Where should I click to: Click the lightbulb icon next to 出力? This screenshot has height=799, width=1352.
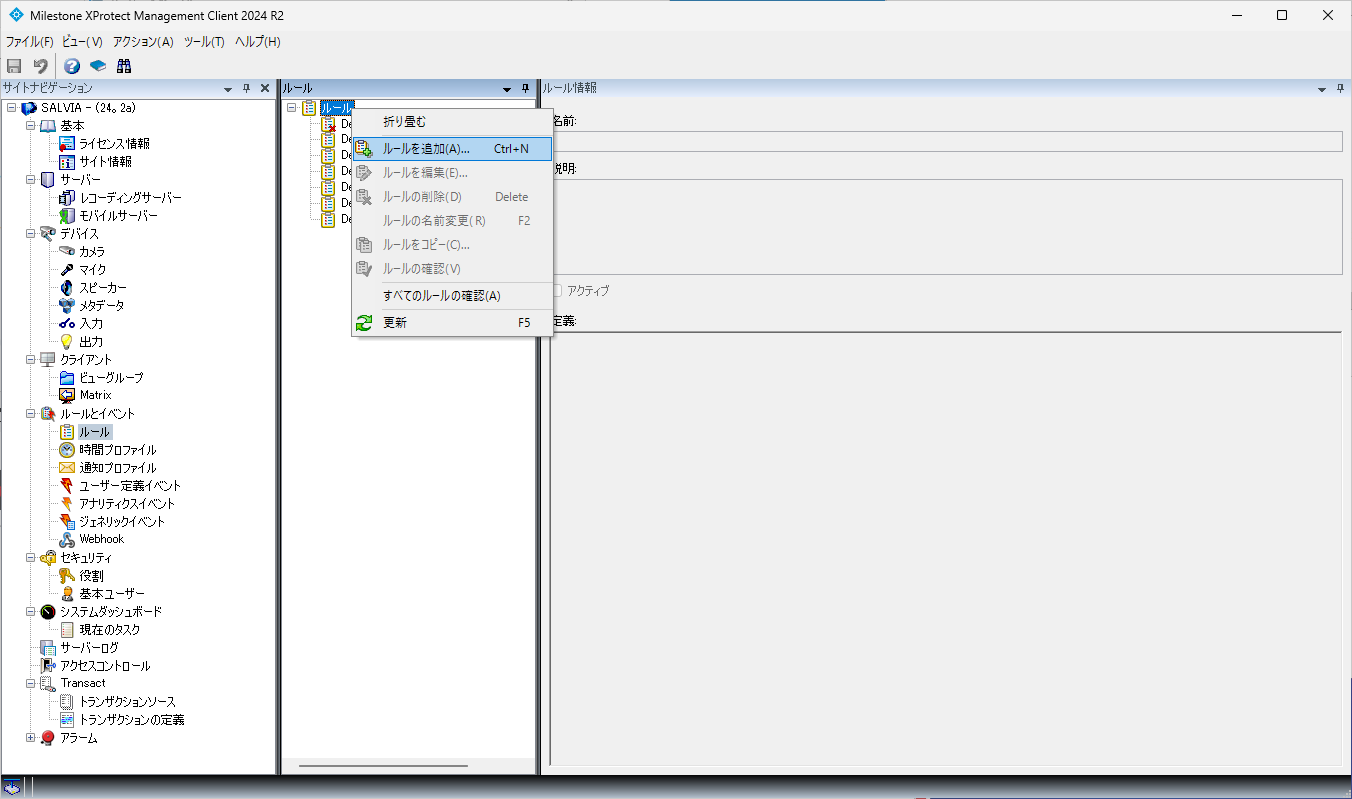[67, 342]
